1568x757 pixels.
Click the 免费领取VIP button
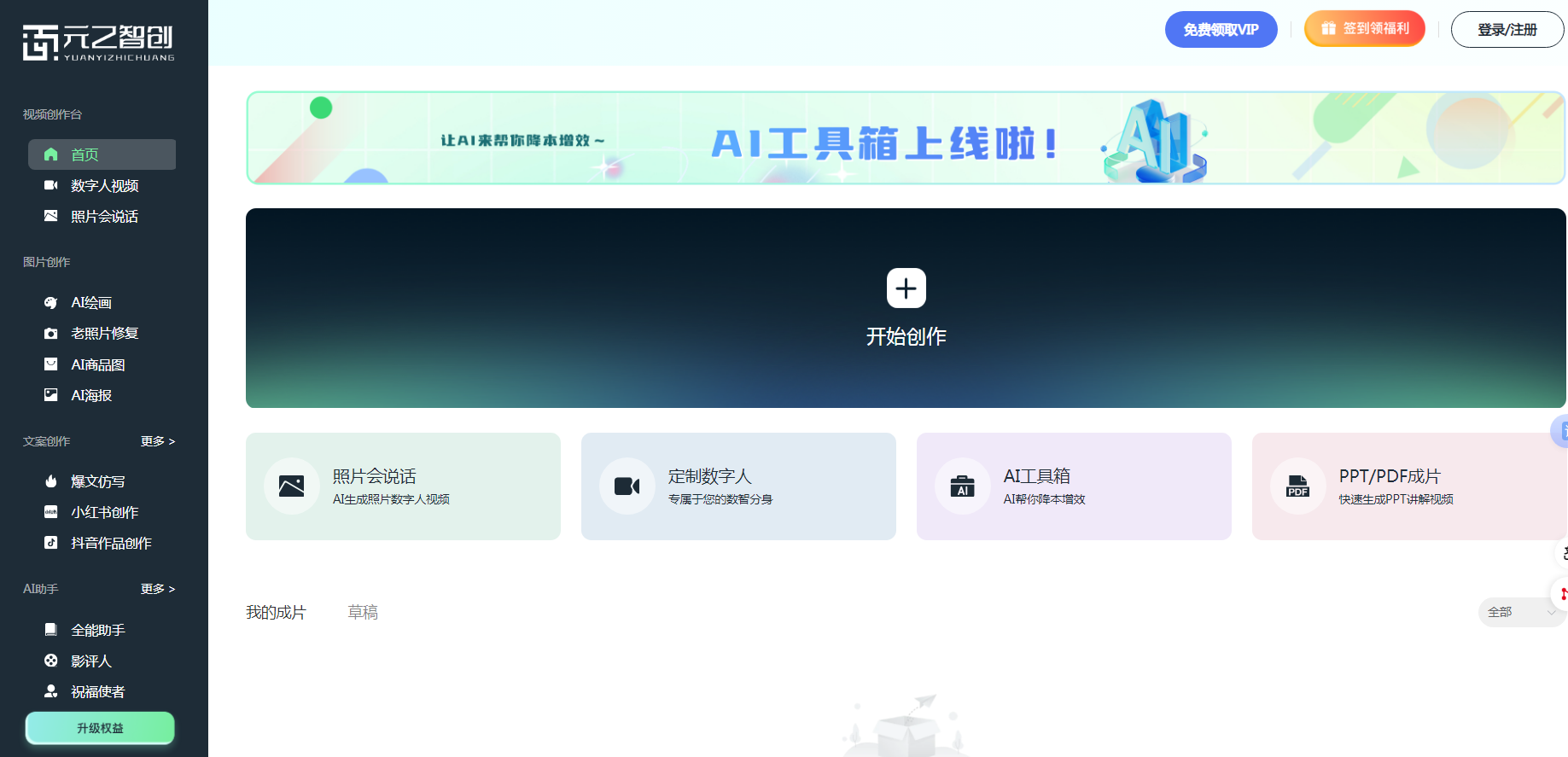tap(1221, 30)
